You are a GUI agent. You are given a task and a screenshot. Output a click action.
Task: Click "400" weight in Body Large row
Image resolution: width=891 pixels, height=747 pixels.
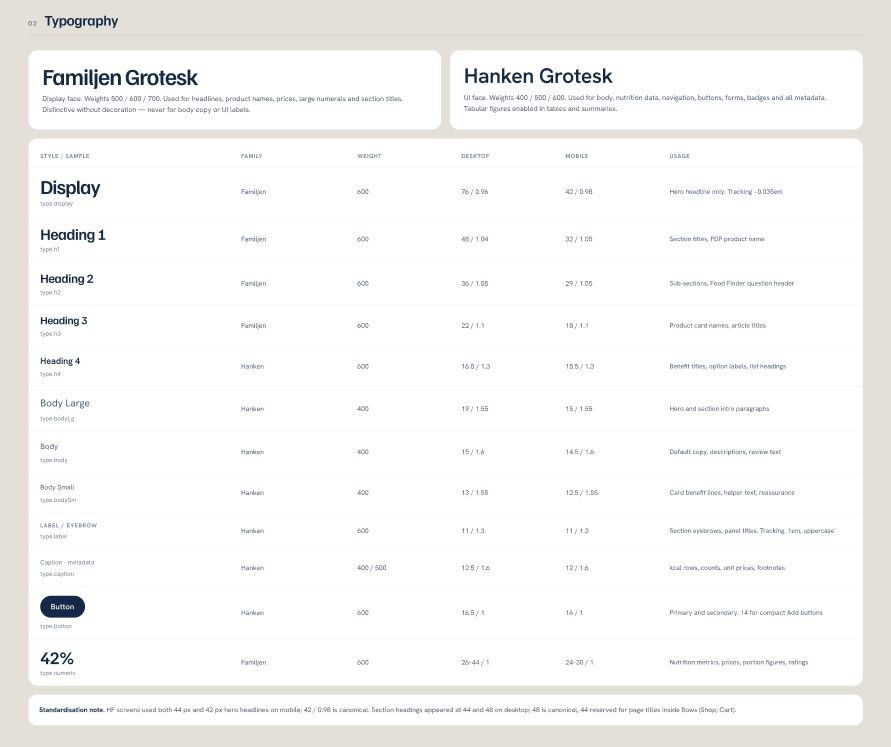[363, 409]
